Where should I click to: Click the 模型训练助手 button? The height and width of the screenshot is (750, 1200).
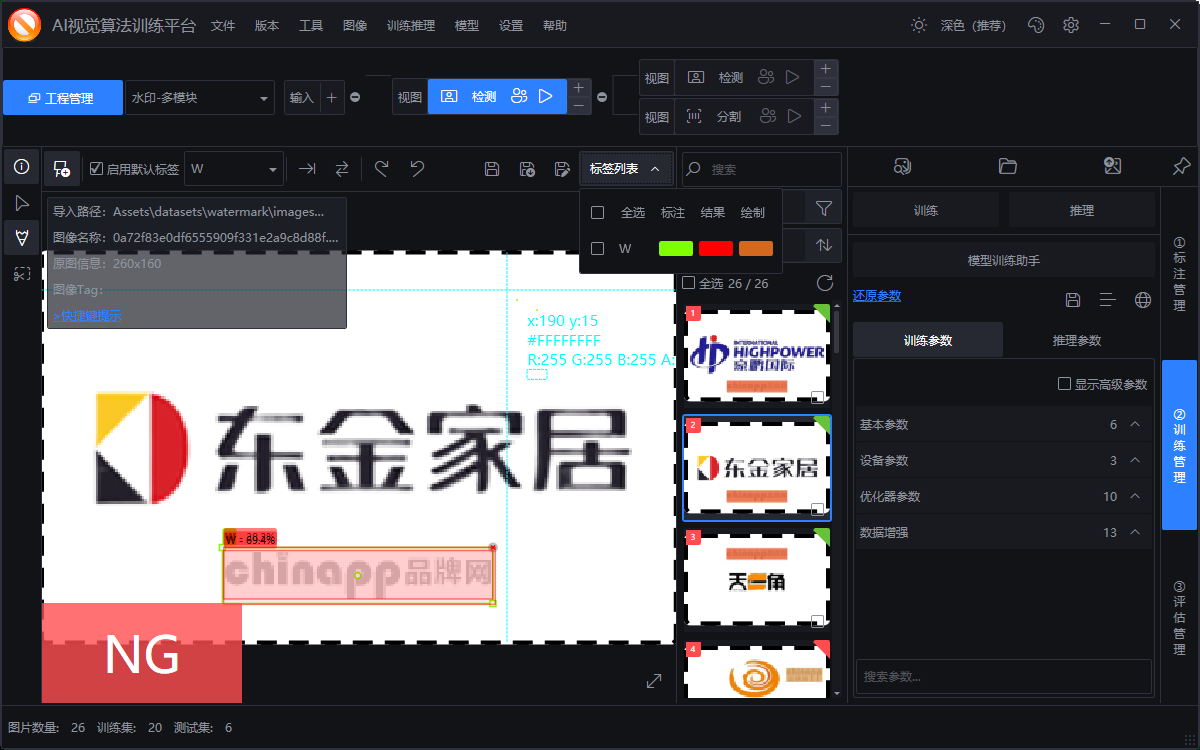pos(1004,260)
